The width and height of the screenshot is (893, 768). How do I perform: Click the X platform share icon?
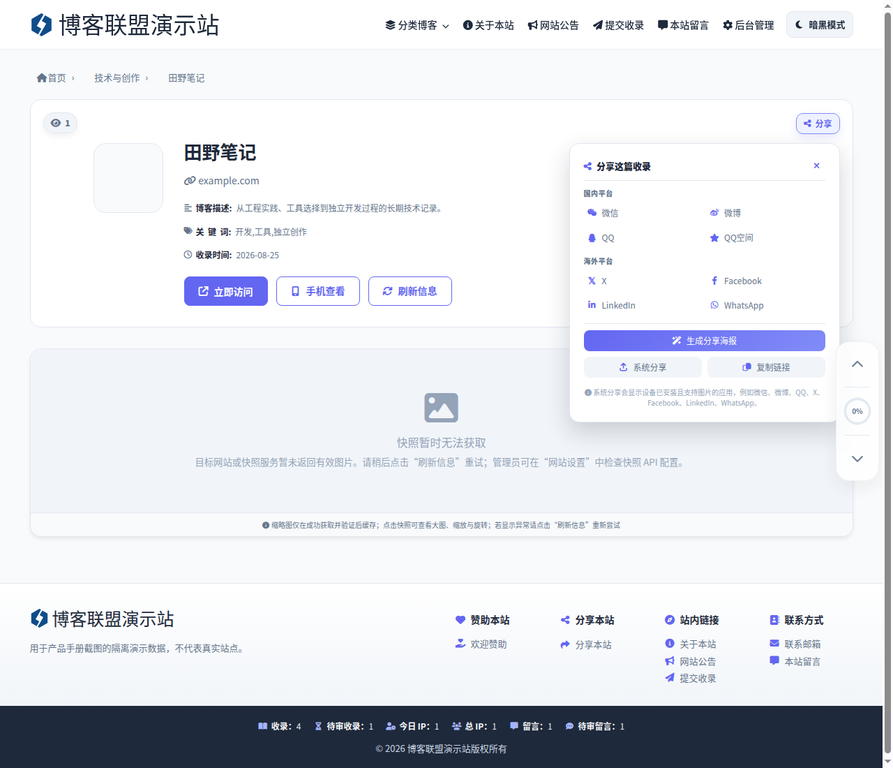click(x=592, y=281)
